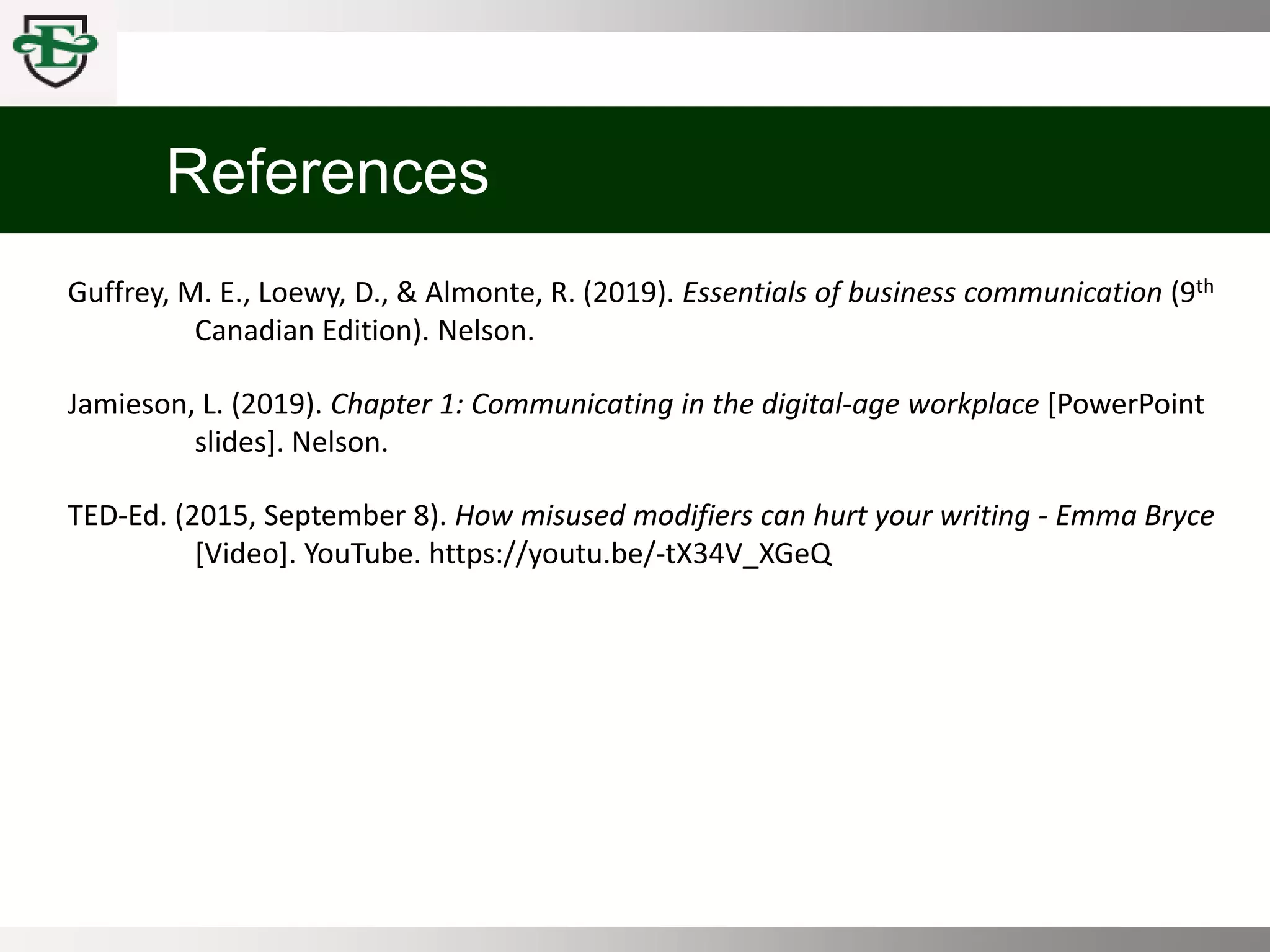Screen dimensions: 1270x952
Task: Click the Almonte, R. author name
Action: click(x=500, y=293)
